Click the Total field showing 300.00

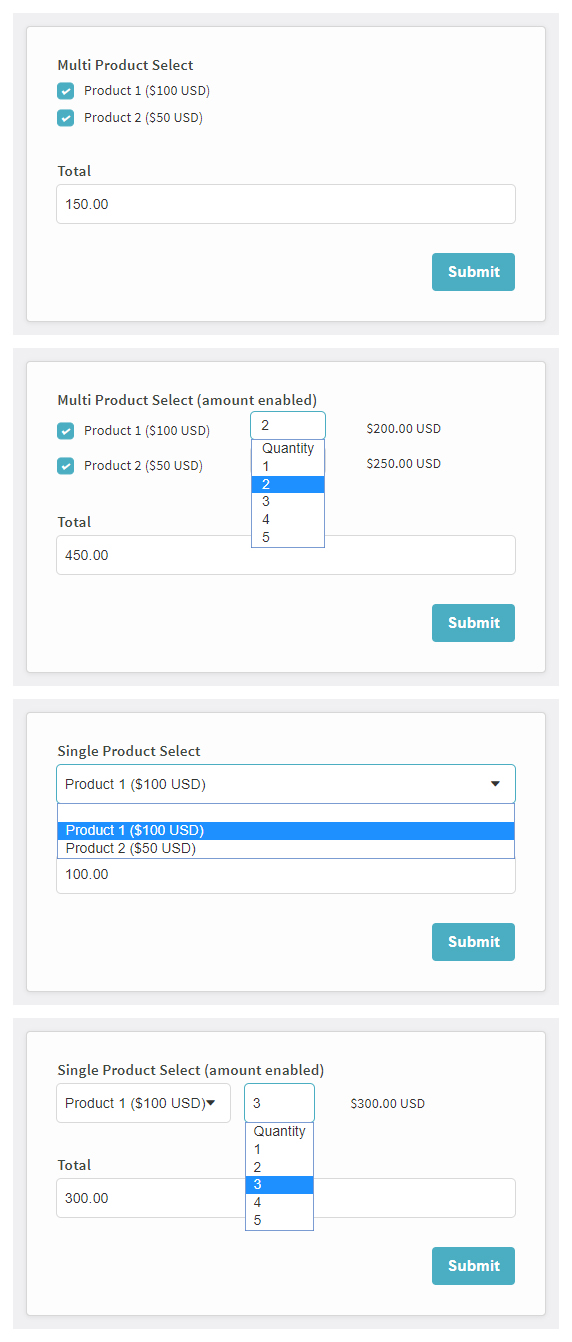click(286, 1198)
